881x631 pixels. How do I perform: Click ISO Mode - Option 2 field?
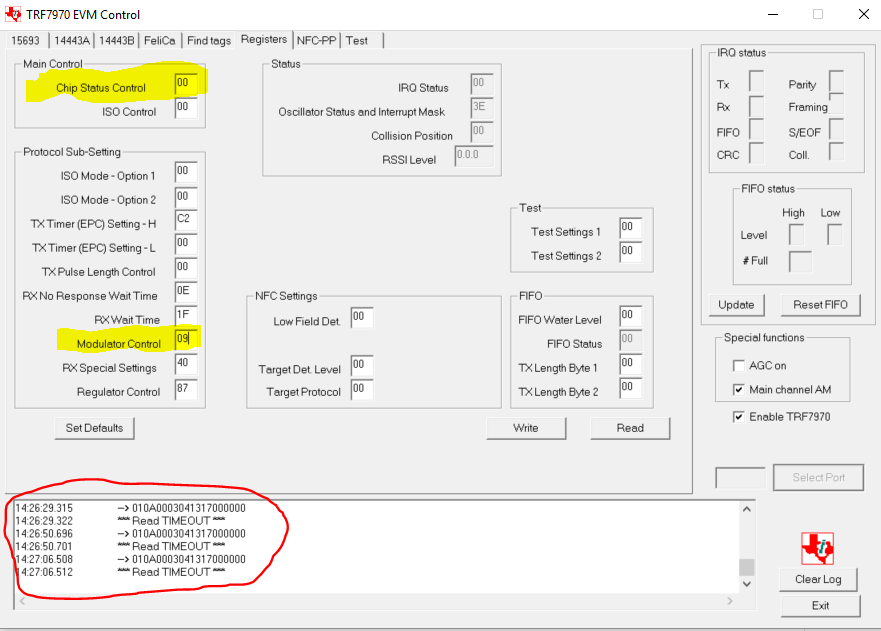click(x=185, y=197)
